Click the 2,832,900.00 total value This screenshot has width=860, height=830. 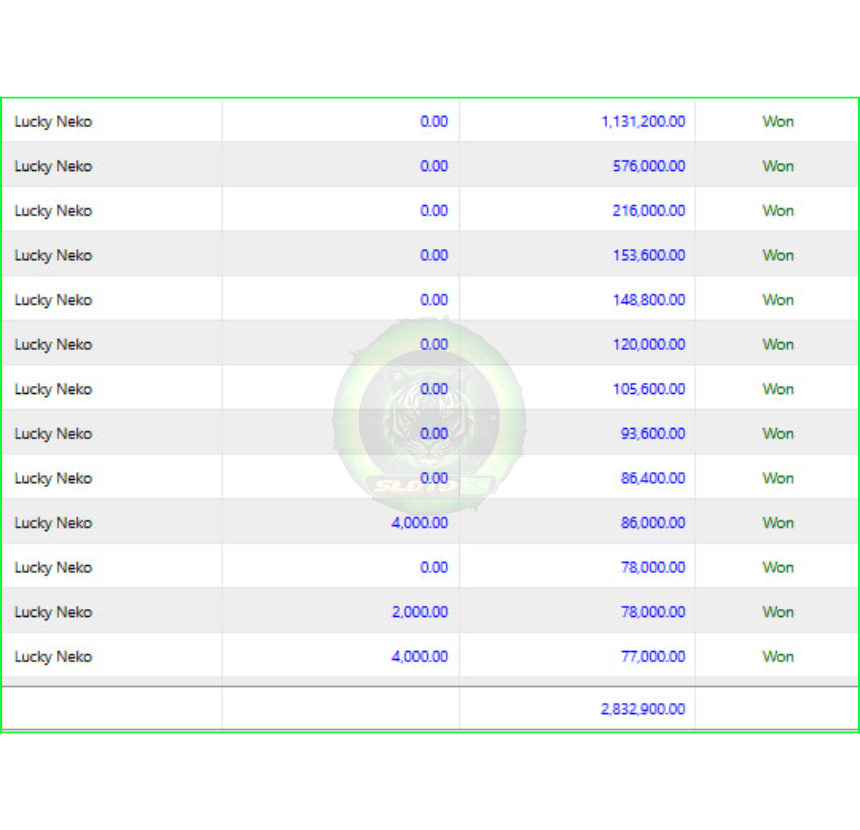[643, 709]
